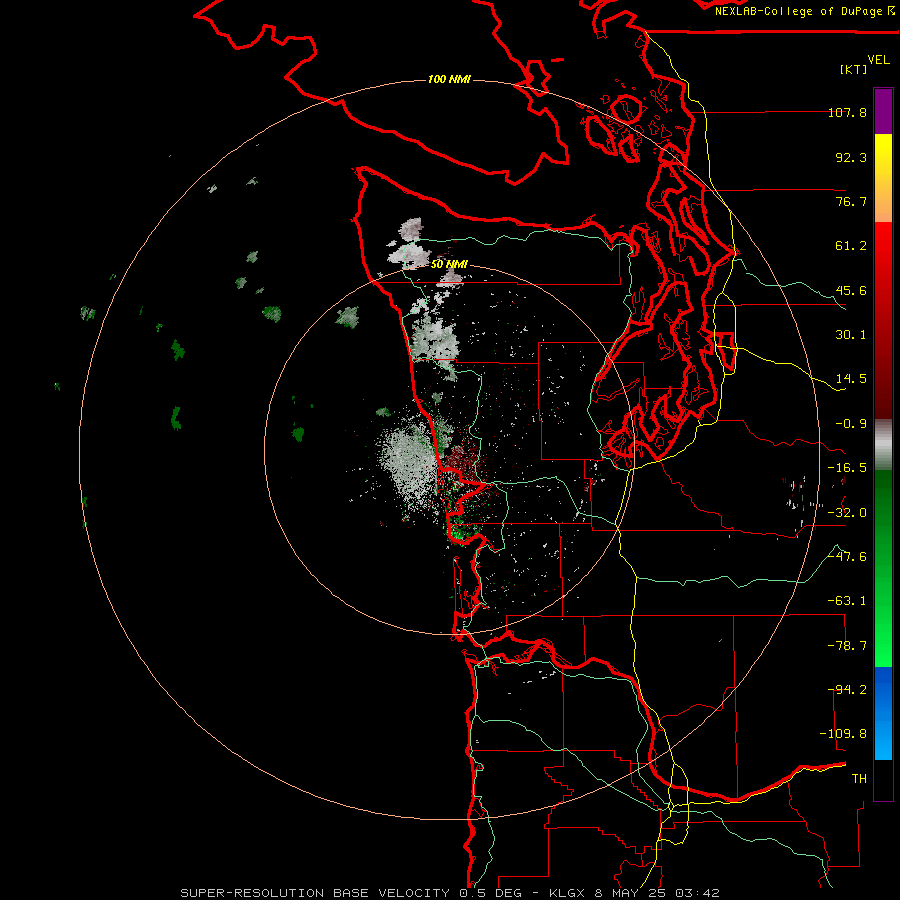This screenshot has height=900, width=900.
Task: Click the -63.1 velocity scale value
Action: click(x=847, y=601)
